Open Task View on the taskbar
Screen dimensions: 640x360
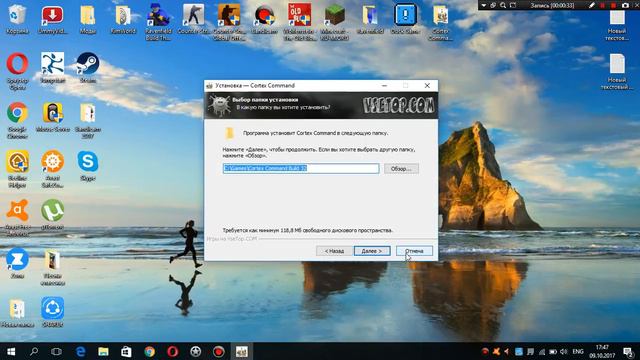point(56,351)
